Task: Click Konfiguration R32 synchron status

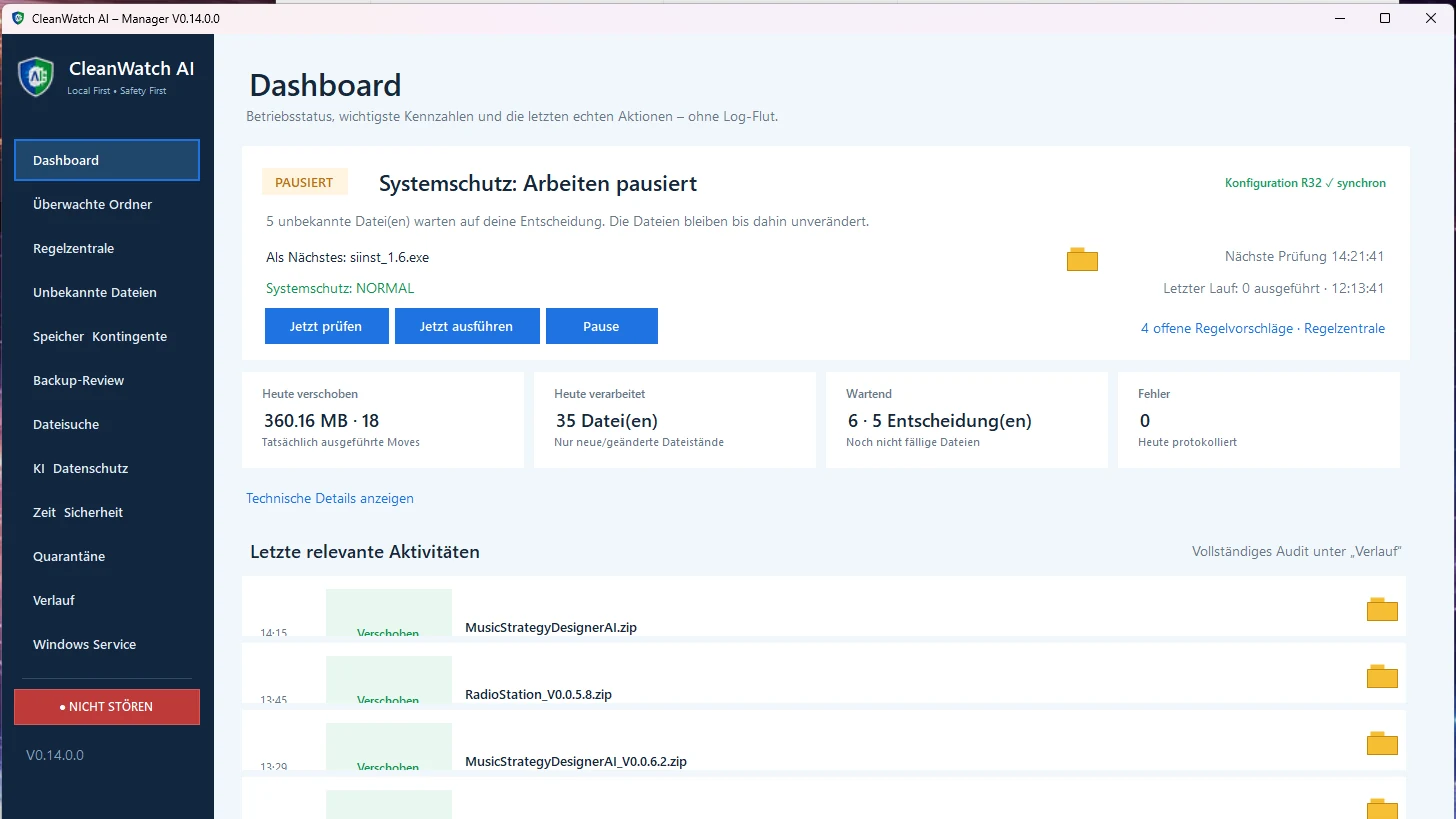Action: (1305, 183)
